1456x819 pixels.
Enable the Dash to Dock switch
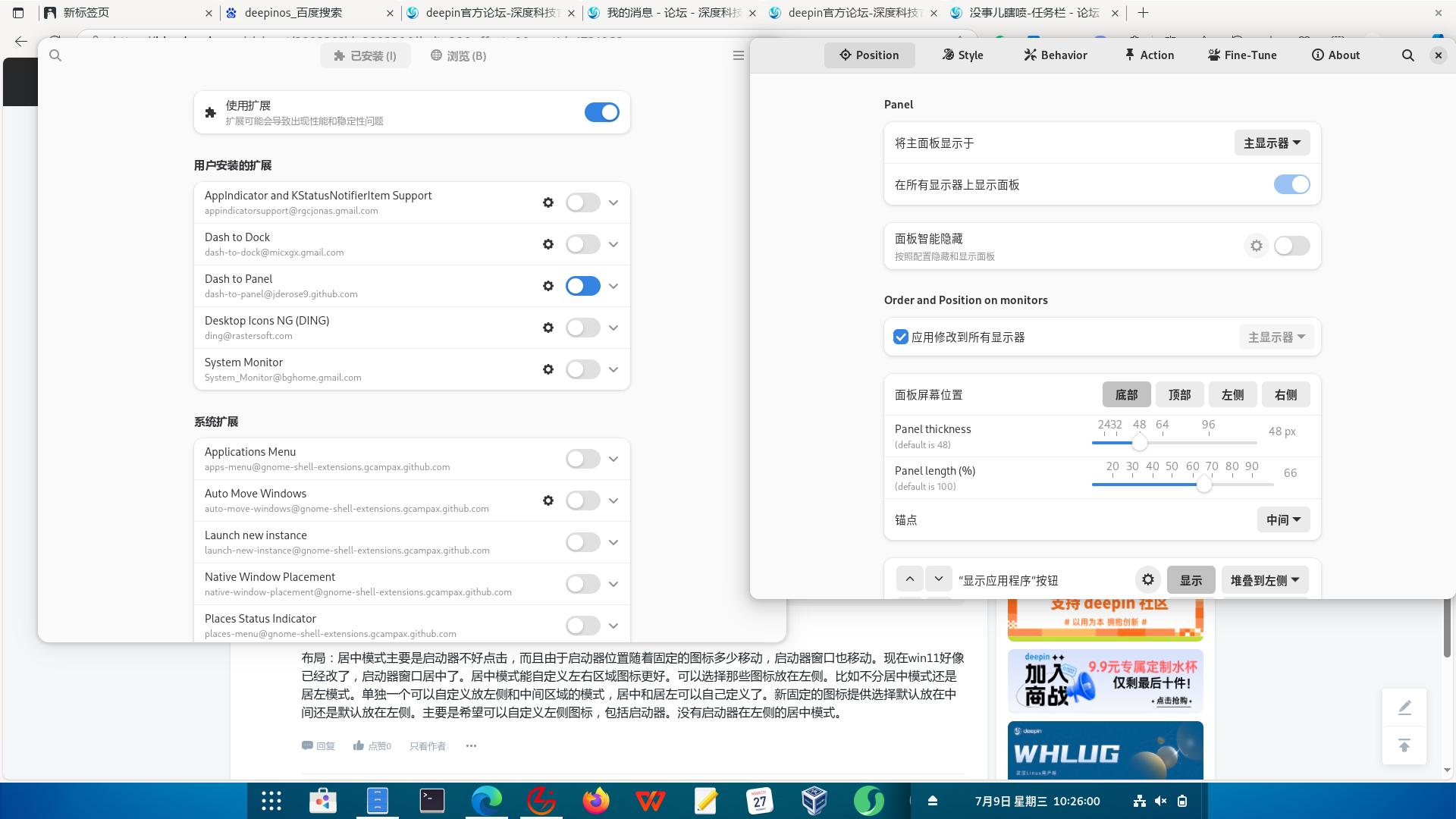pyautogui.click(x=583, y=244)
